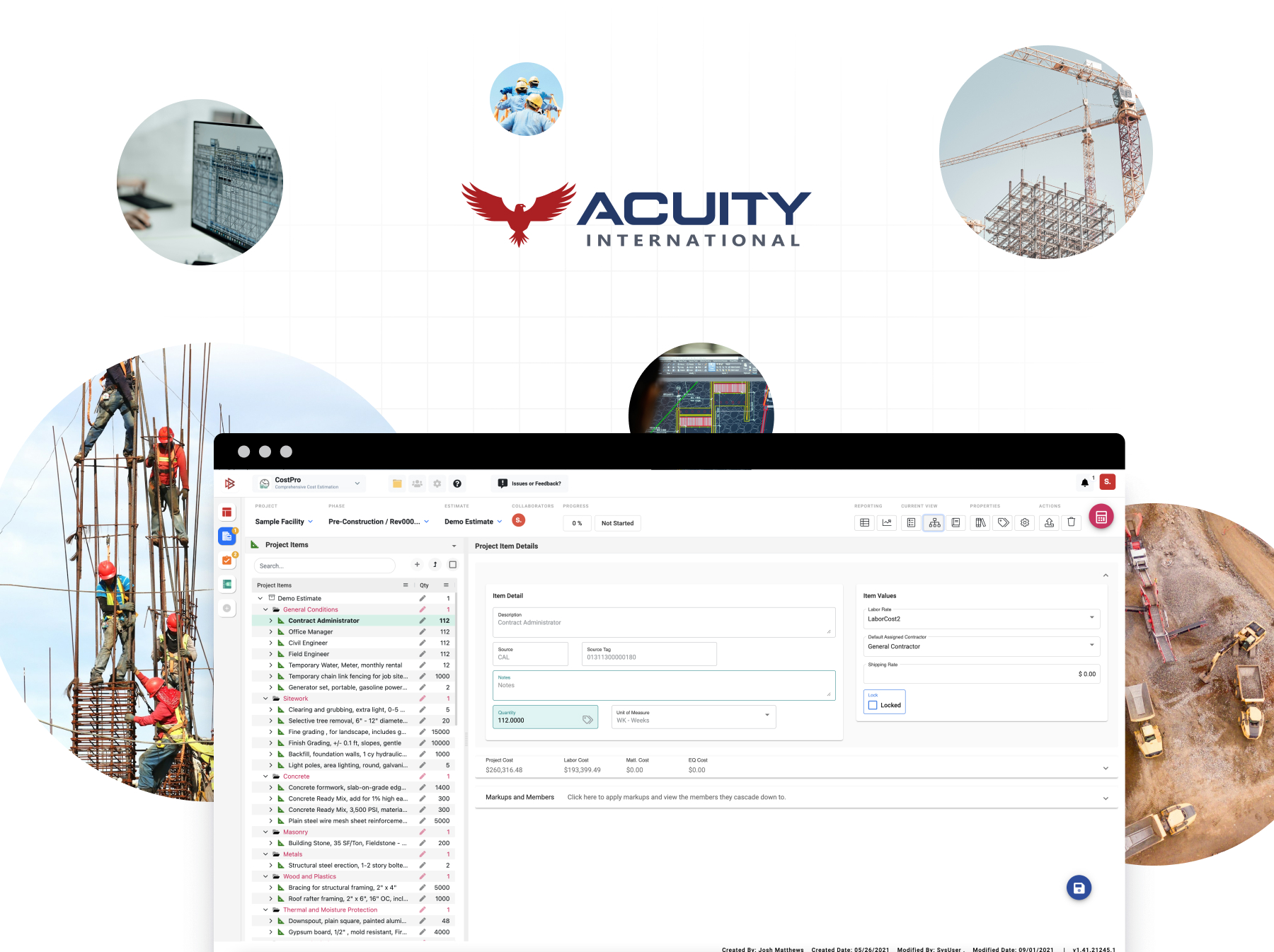1274x952 pixels.
Task: Open the Labor Rate LaborCost2 dropdown
Action: (x=982, y=619)
